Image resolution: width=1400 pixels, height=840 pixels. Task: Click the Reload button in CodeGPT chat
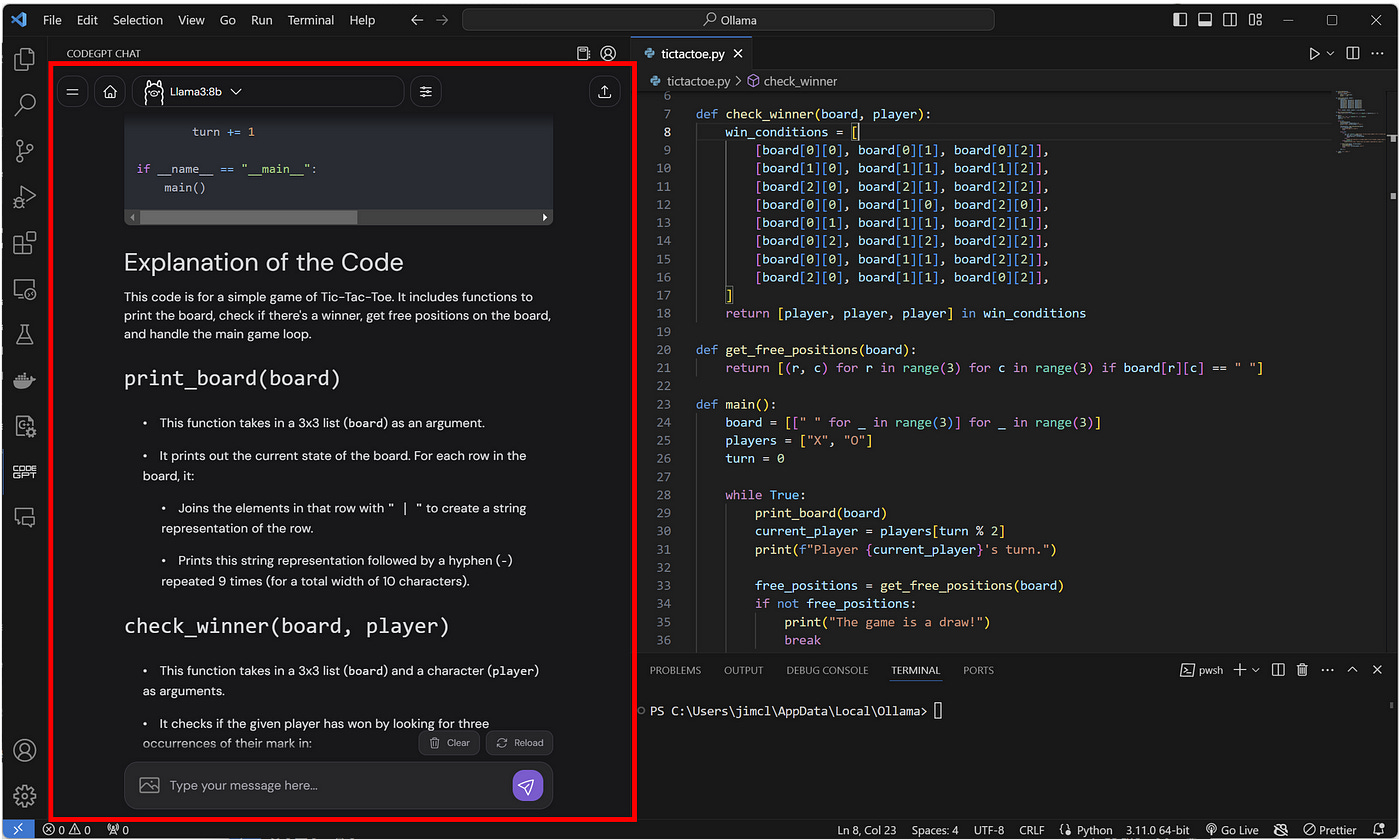point(519,742)
